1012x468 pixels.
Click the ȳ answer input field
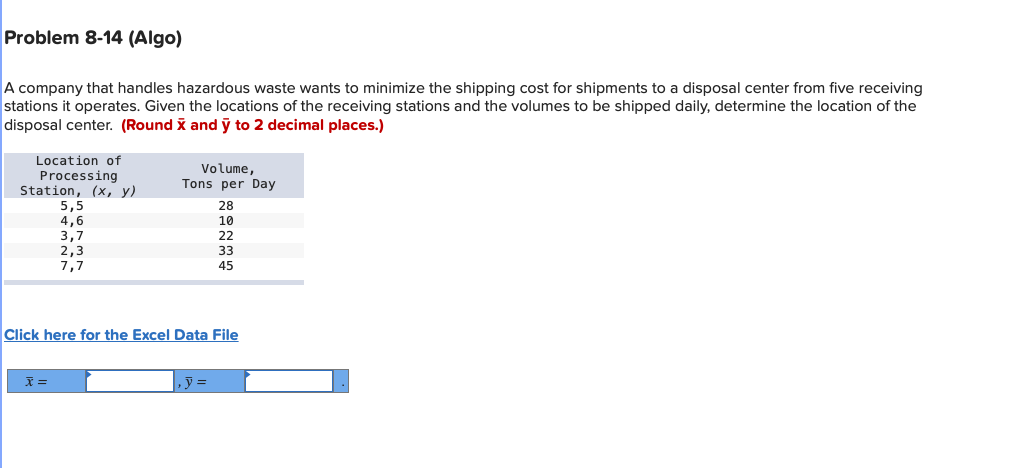289,381
